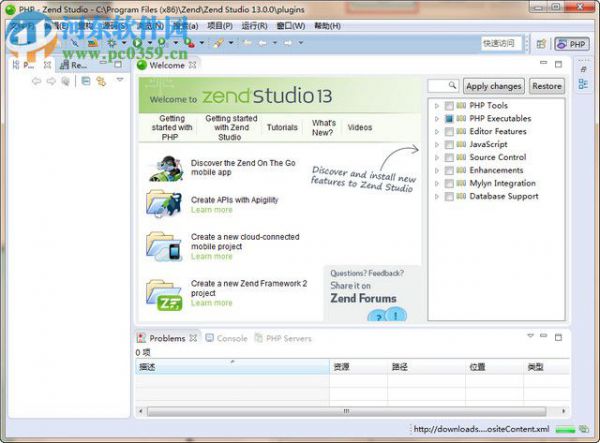
Task: Open the 帮助(H) menu
Action: (328, 26)
